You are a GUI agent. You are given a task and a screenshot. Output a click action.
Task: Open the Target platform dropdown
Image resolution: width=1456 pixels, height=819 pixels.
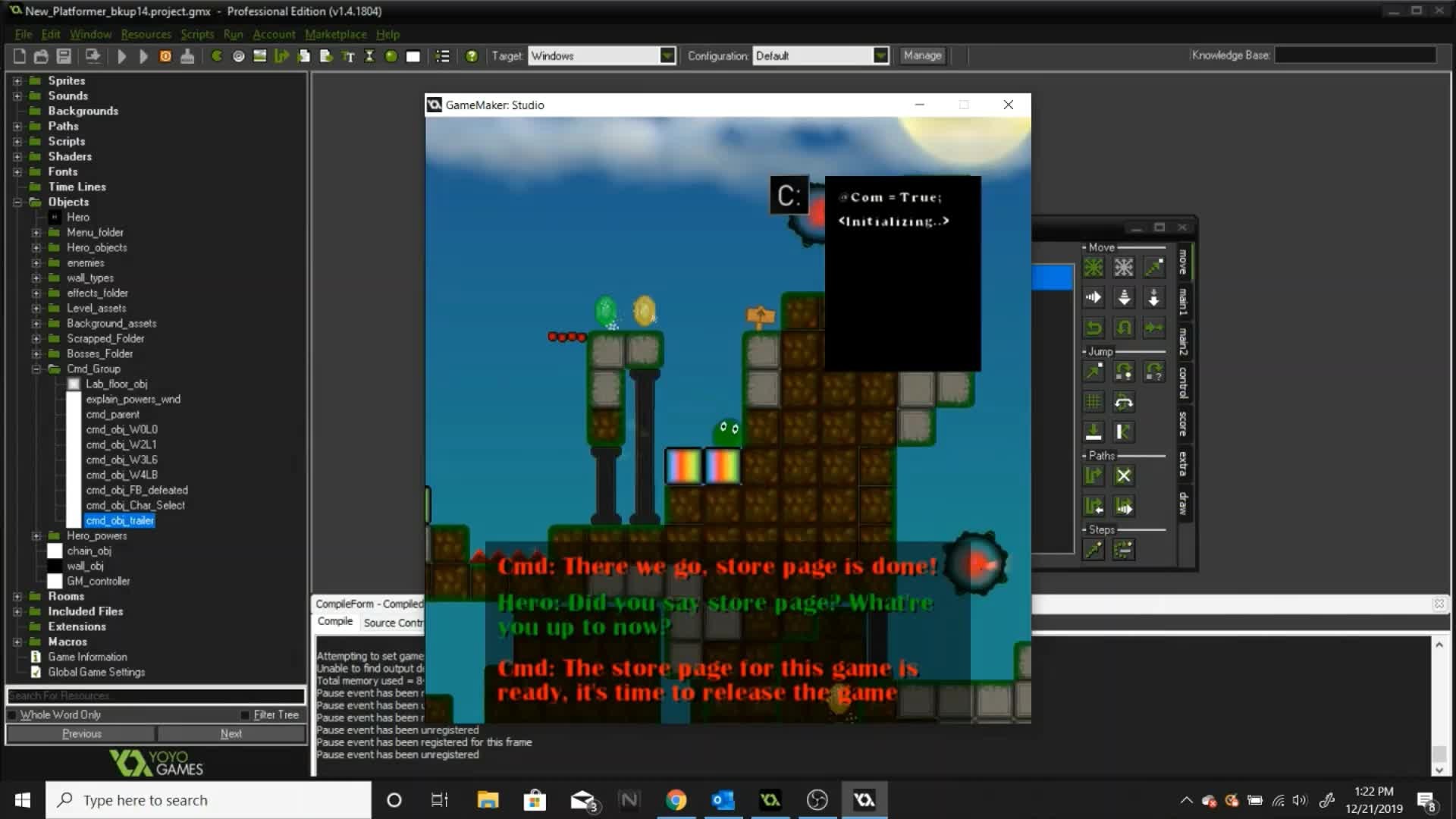[667, 56]
